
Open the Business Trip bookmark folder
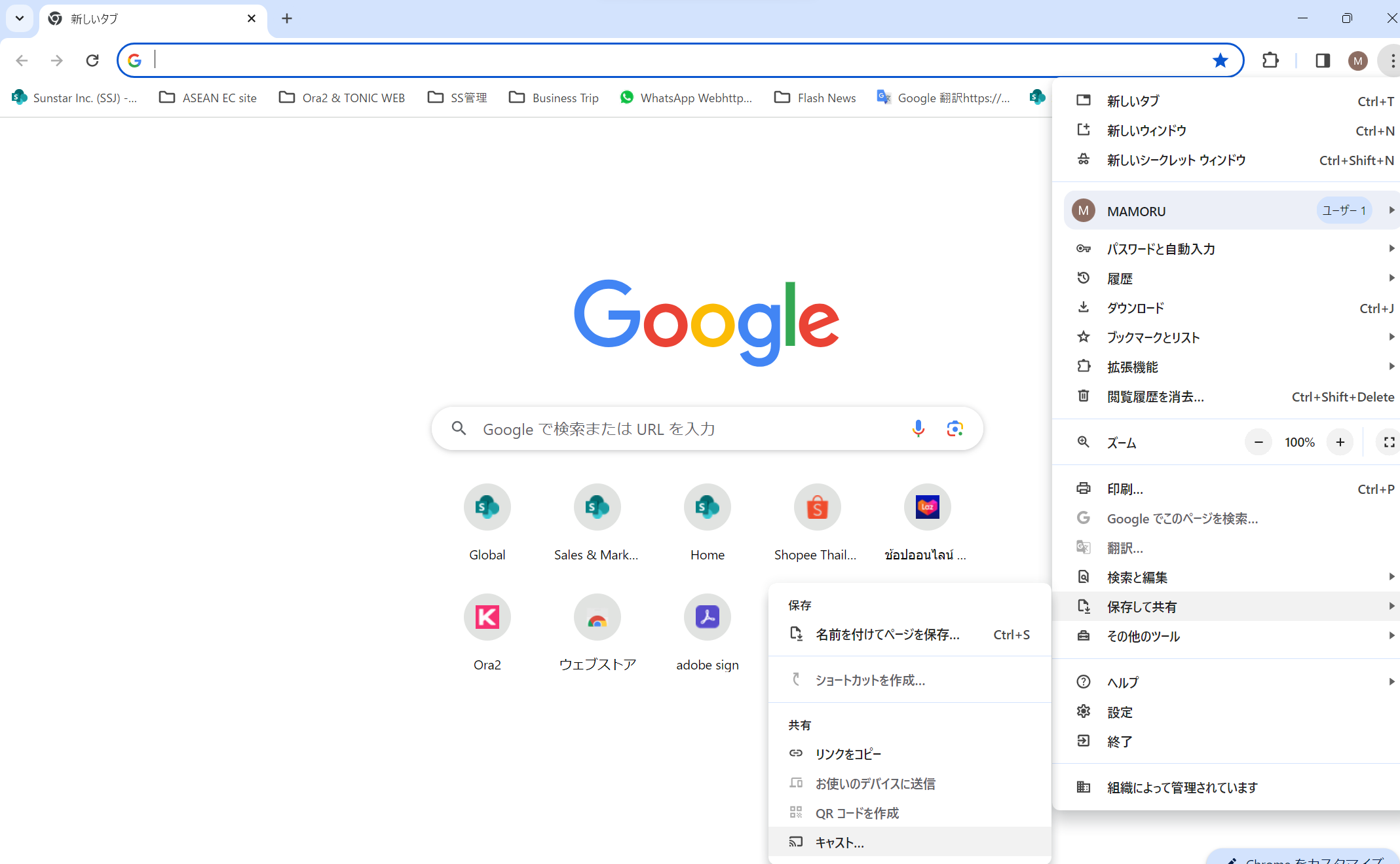click(x=554, y=98)
